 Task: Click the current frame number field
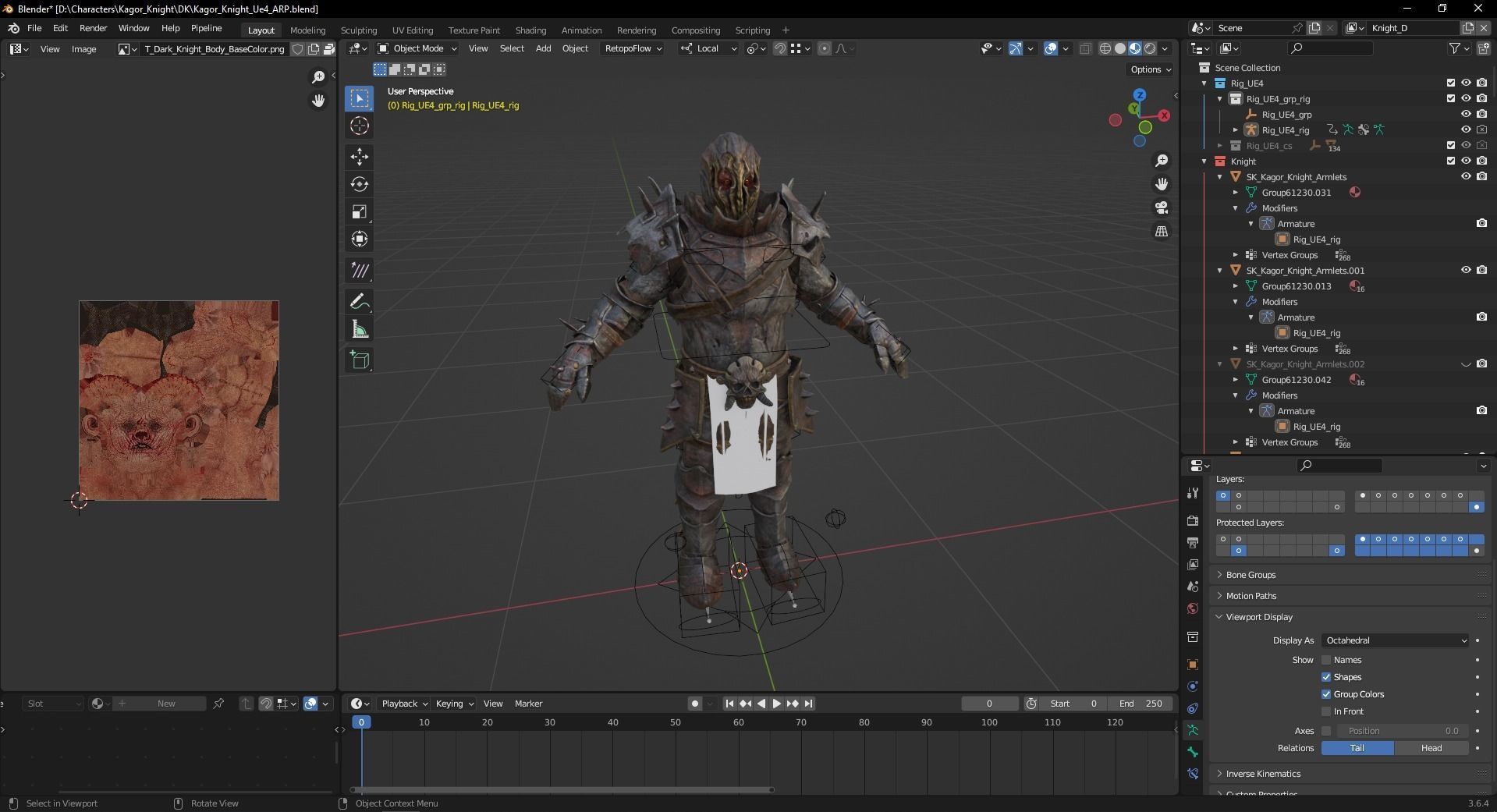(989, 704)
